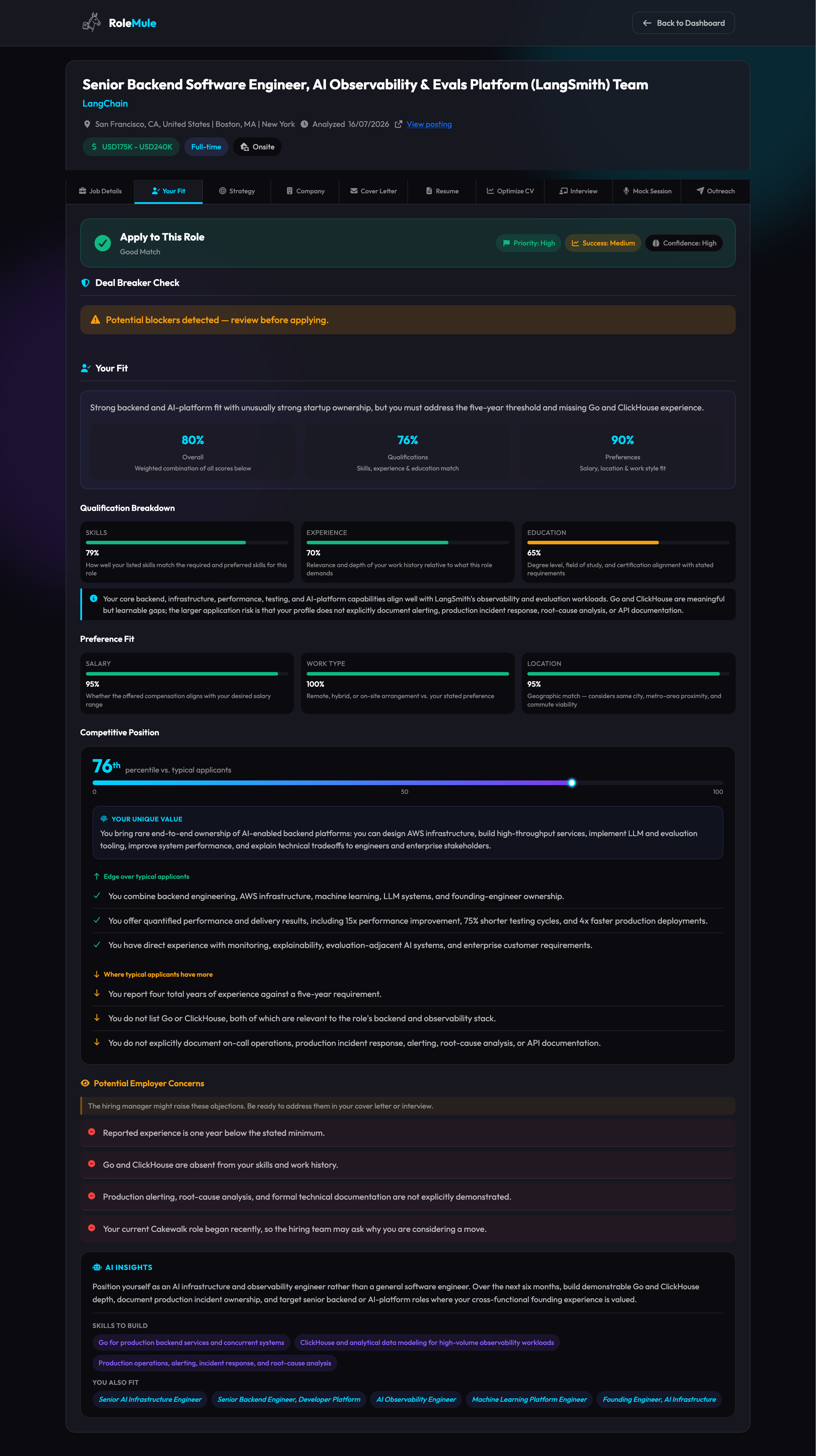
Task: Click the down arrow icon beside Where typical applicants have more
Action: tap(97, 974)
